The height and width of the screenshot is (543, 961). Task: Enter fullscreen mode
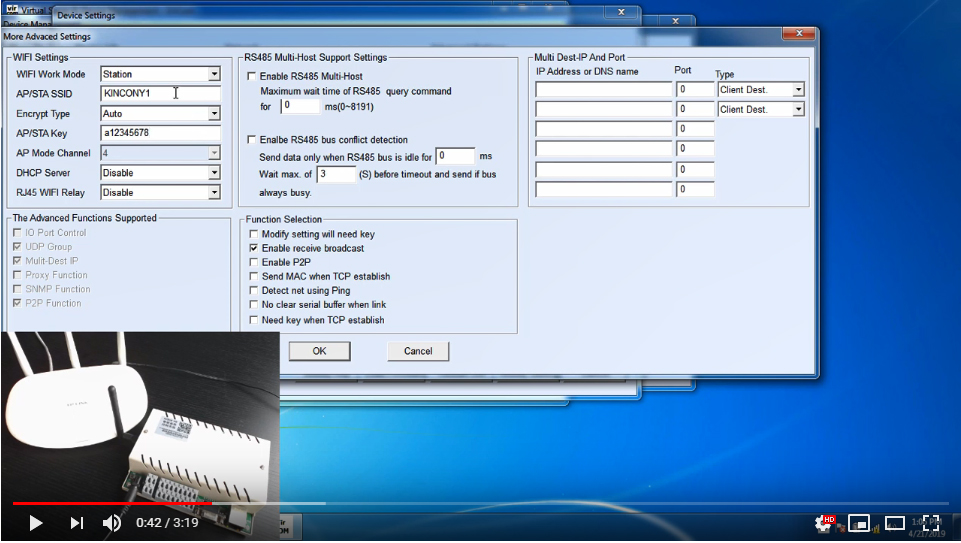(x=930, y=523)
